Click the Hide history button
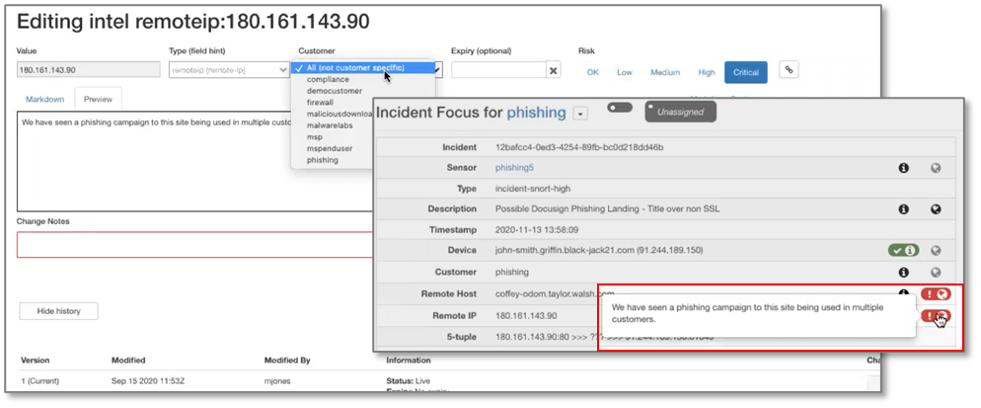This screenshot has width=981, height=408. pos(58,311)
